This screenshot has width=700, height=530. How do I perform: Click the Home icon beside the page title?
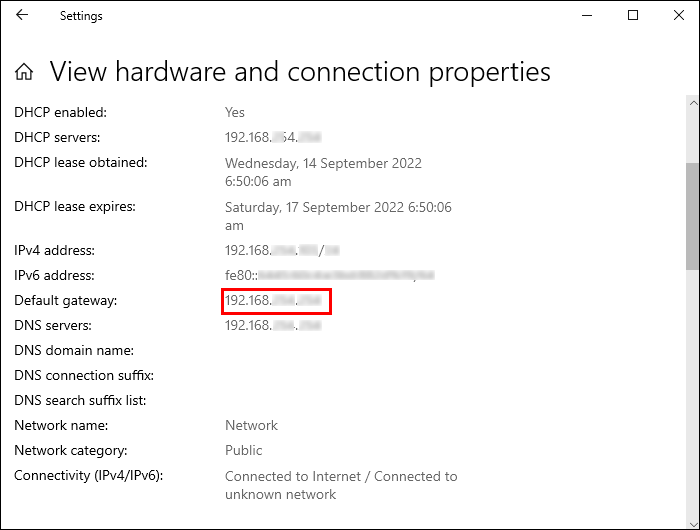click(25, 72)
